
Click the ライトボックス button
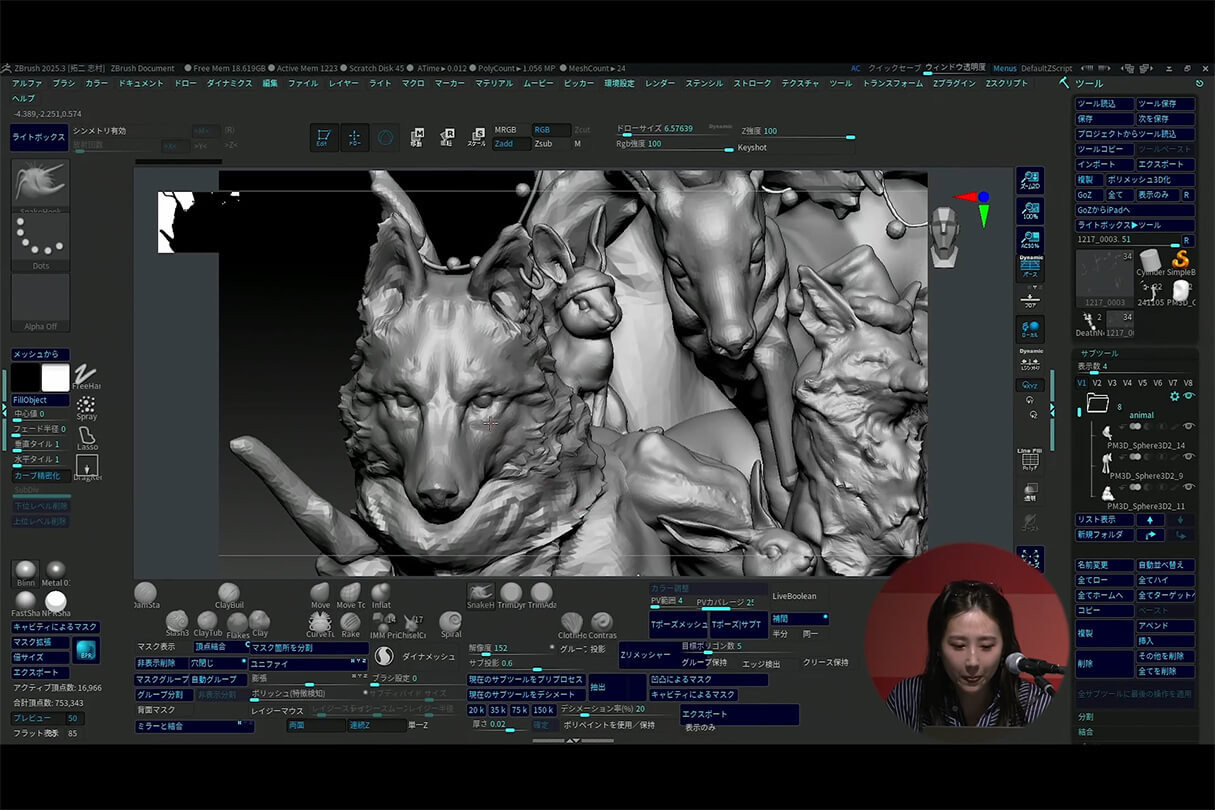coord(39,138)
